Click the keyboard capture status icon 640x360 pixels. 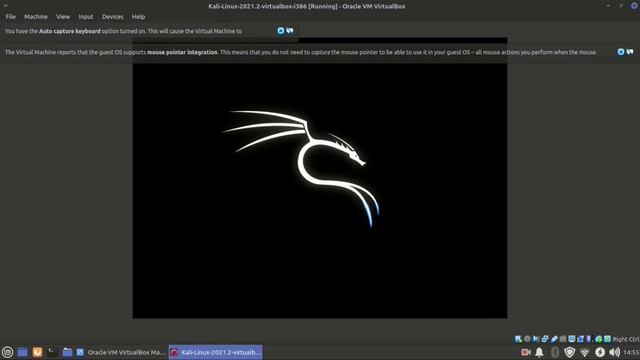coord(607,339)
